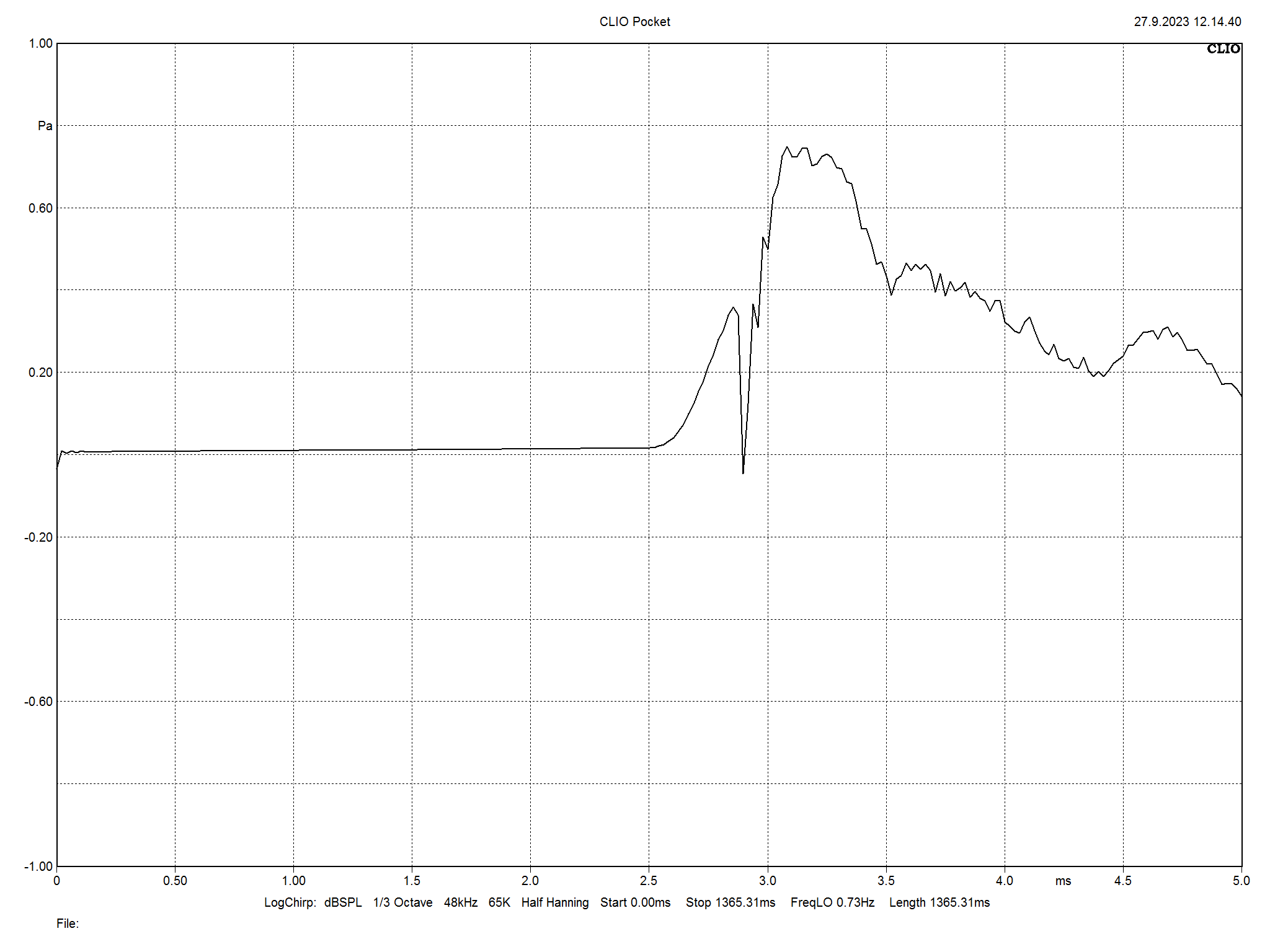Click the 5.0 x-axis label

pos(1241,881)
